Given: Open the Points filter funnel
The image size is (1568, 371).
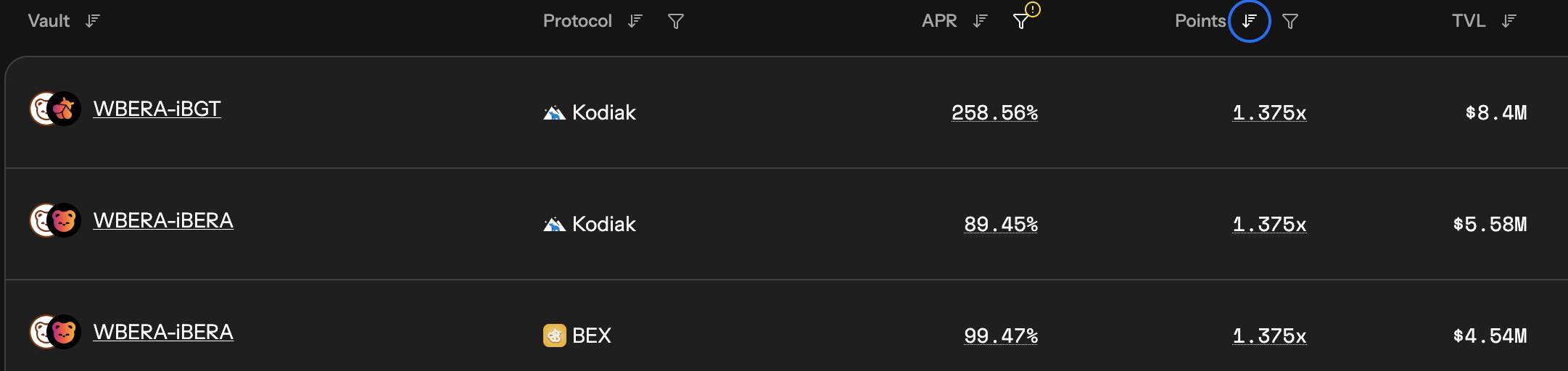Looking at the screenshot, I should click(x=1290, y=22).
